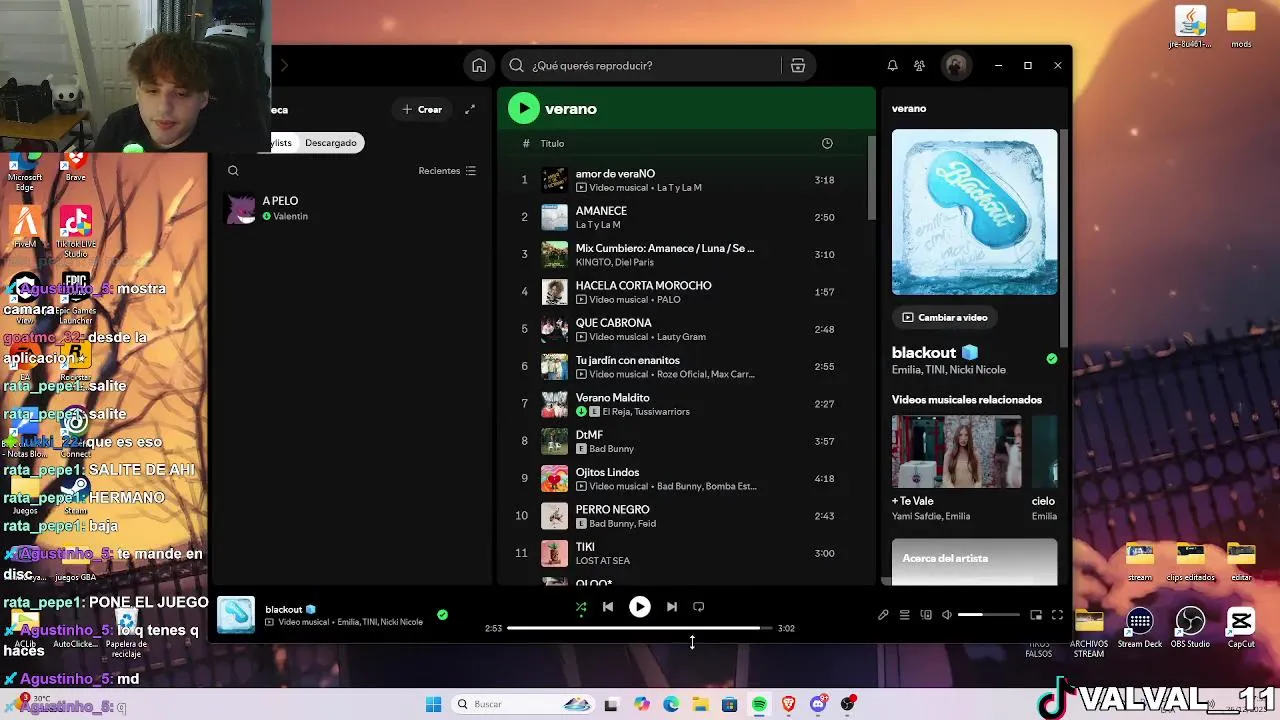The image size is (1280, 720).
Task: Open the Stream Deck desktop shortcut
Action: point(1140,629)
